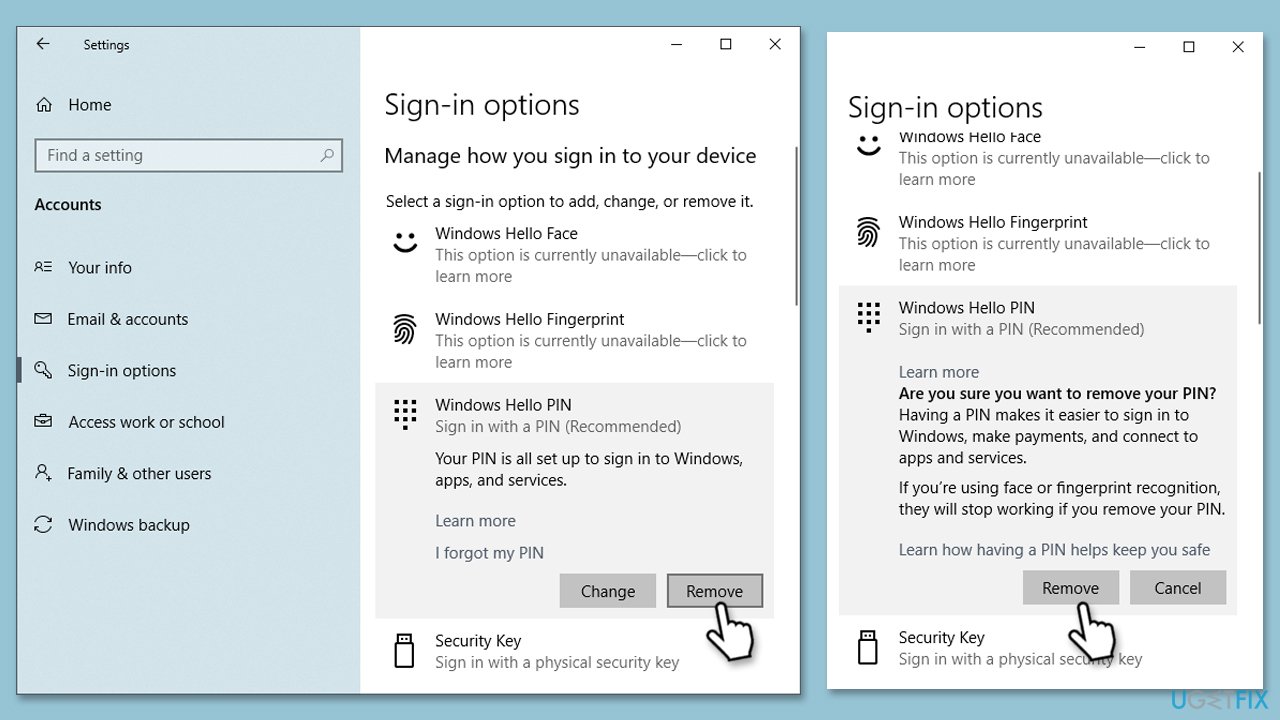
Task: Expand Security Key option in right window
Action: click(x=1038, y=648)
